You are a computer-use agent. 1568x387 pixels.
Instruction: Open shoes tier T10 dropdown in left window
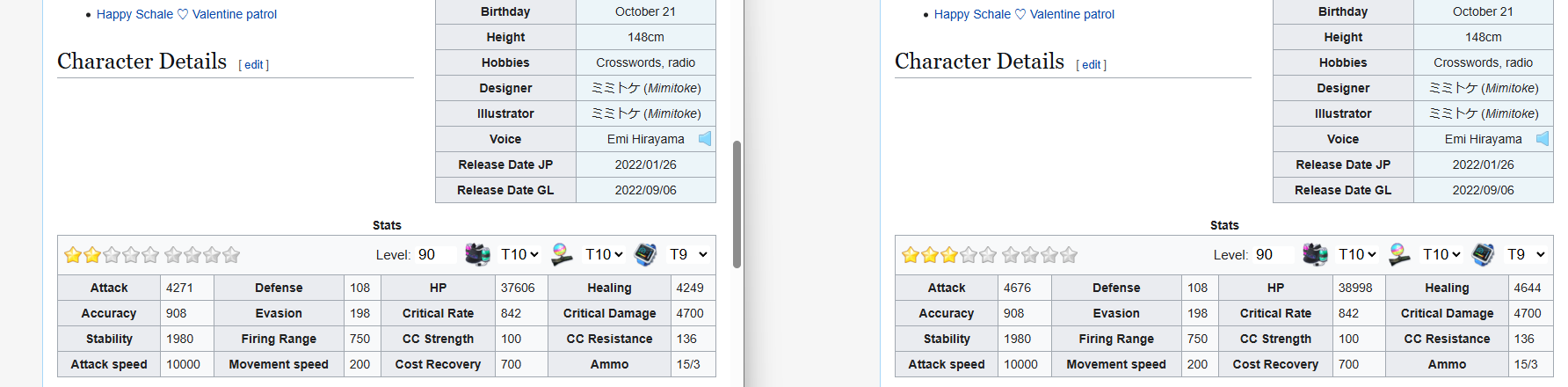point(519,254)
